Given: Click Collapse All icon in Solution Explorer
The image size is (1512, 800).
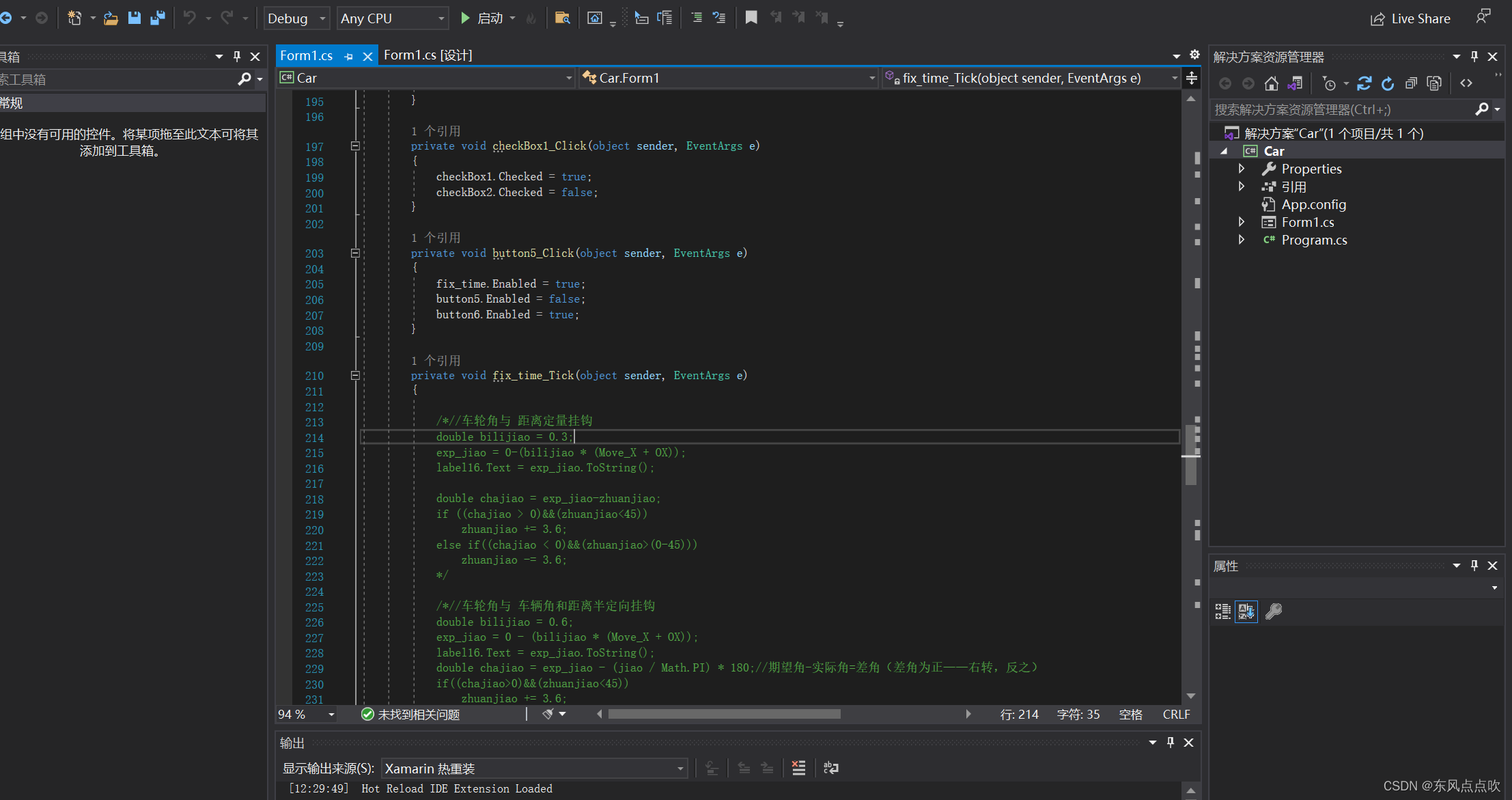Looking at the screenshot, I should coord(1411,83).
